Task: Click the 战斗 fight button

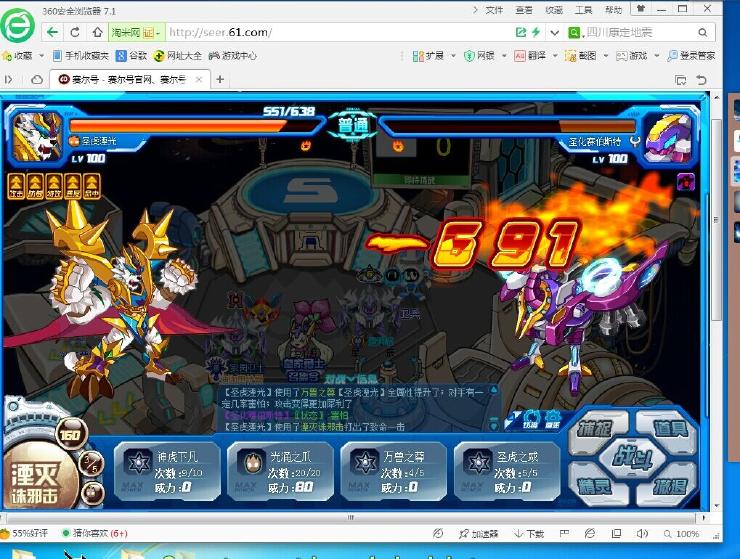Action: click(632, 457)
